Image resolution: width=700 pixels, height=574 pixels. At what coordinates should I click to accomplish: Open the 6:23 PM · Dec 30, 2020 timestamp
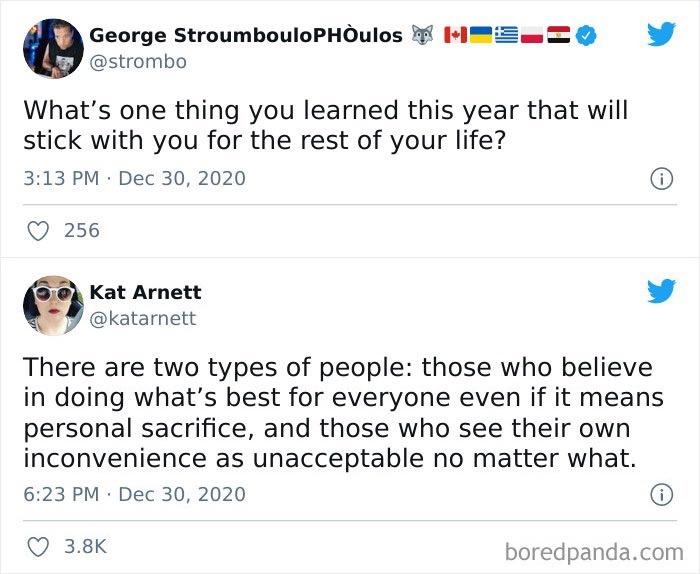pyautogui.click(x=134, y=494)
